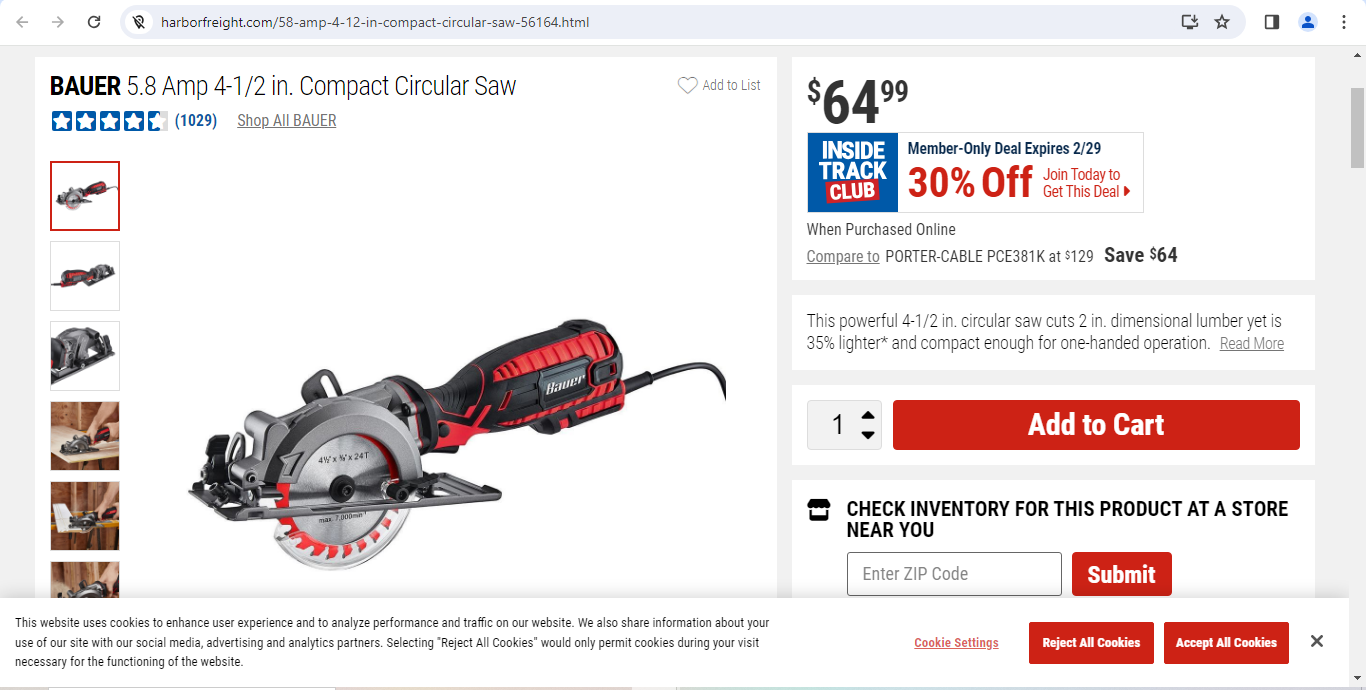
Task: Go back with the browser back arrow
Action: tap(22, 22)
